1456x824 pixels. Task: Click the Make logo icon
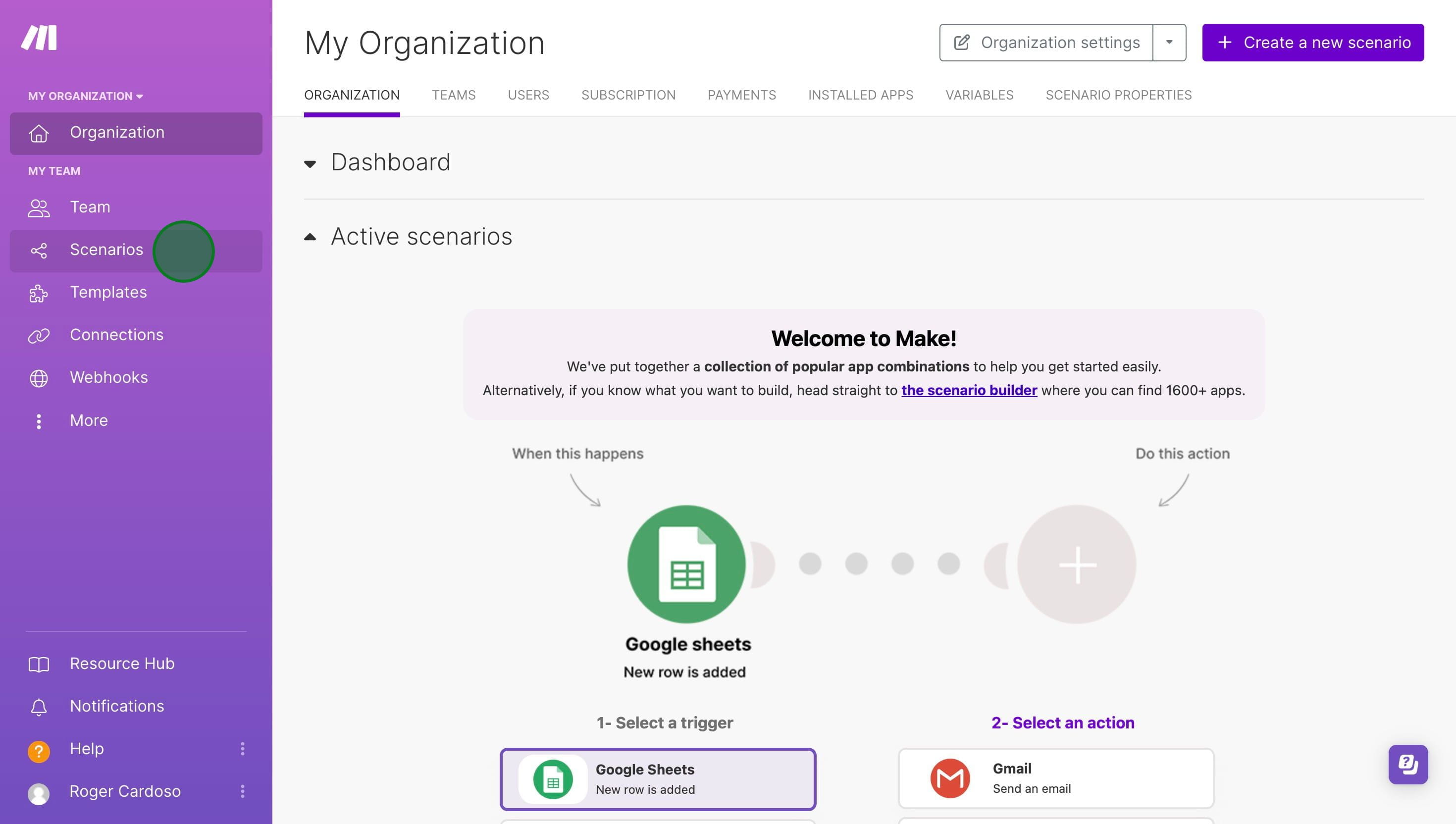[x=39, y=37]
